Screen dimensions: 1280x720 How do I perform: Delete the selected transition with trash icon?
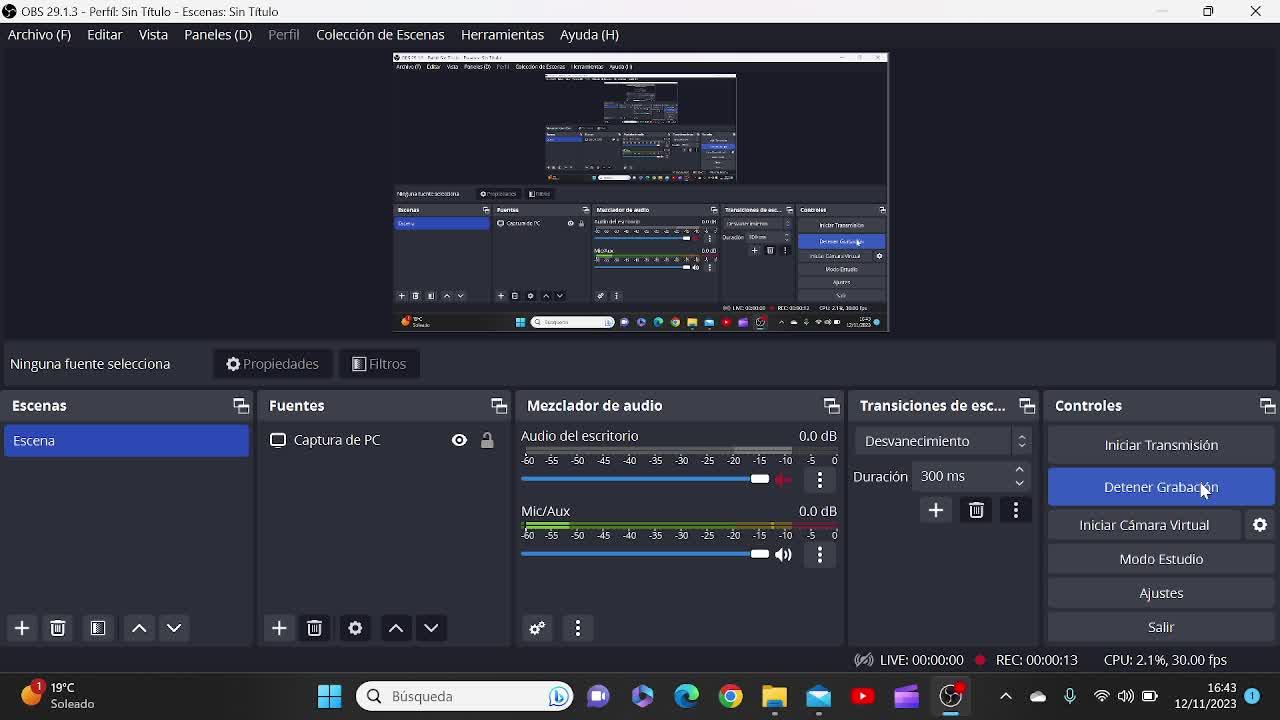[976, 511]
